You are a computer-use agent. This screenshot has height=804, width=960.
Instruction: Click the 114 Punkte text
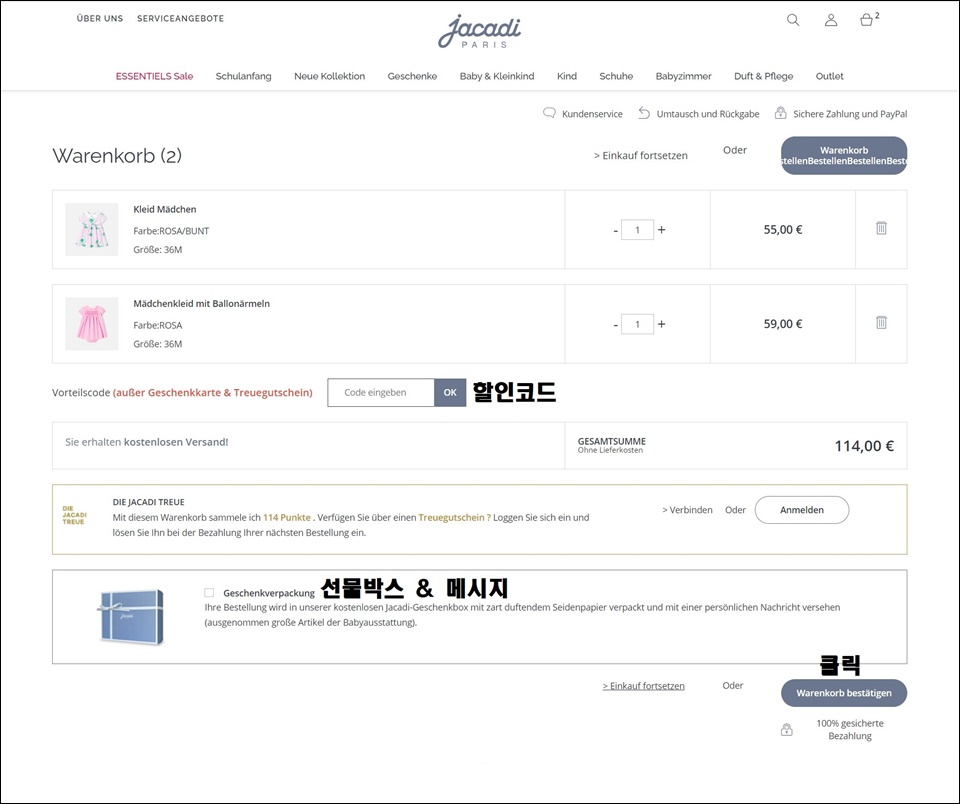(x=287, y=517)
